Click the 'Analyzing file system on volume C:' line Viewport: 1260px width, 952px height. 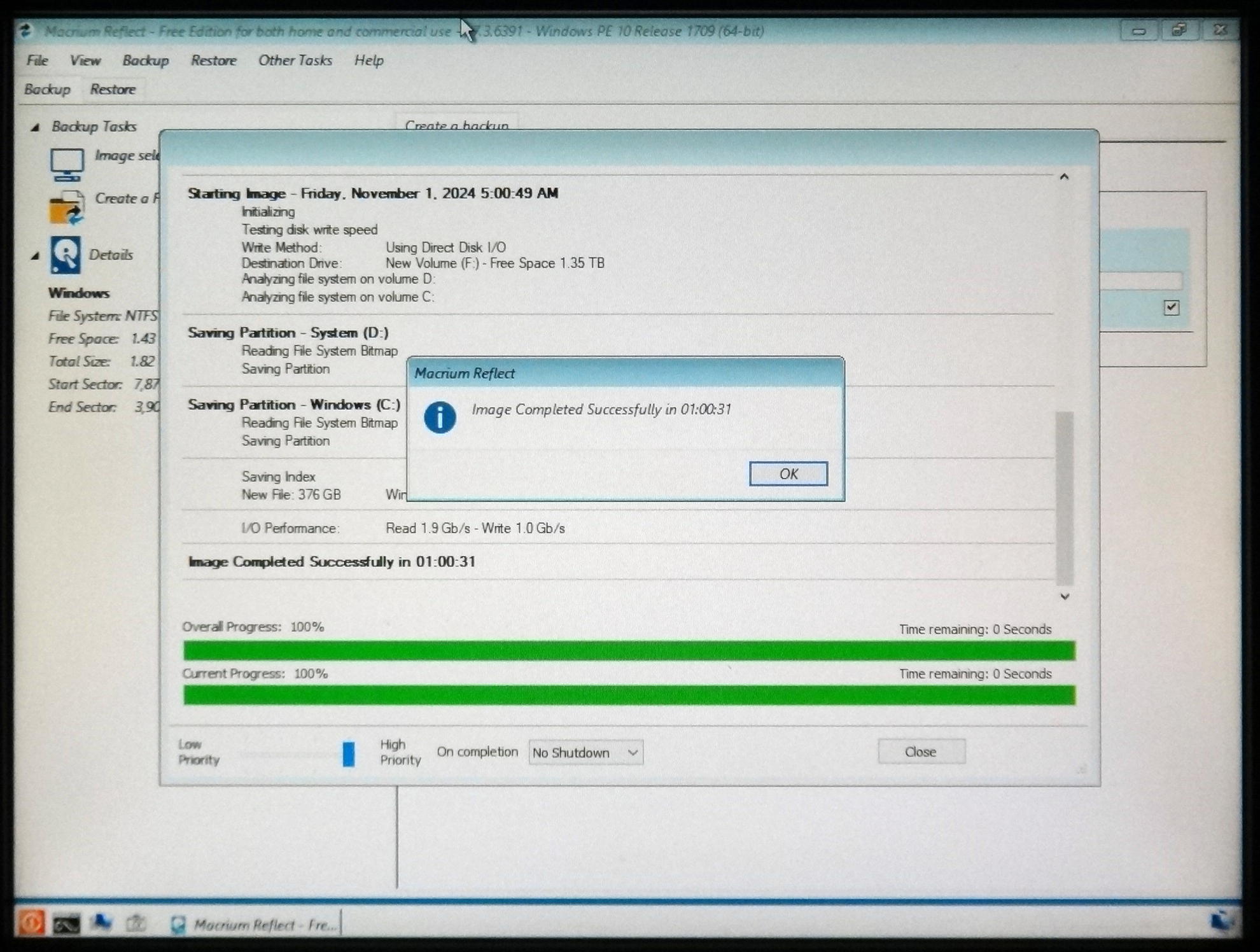[x=337, y=297]
